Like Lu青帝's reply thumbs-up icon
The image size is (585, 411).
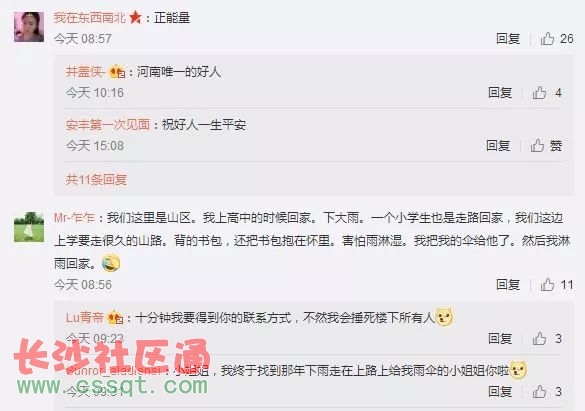click(539, 338)
